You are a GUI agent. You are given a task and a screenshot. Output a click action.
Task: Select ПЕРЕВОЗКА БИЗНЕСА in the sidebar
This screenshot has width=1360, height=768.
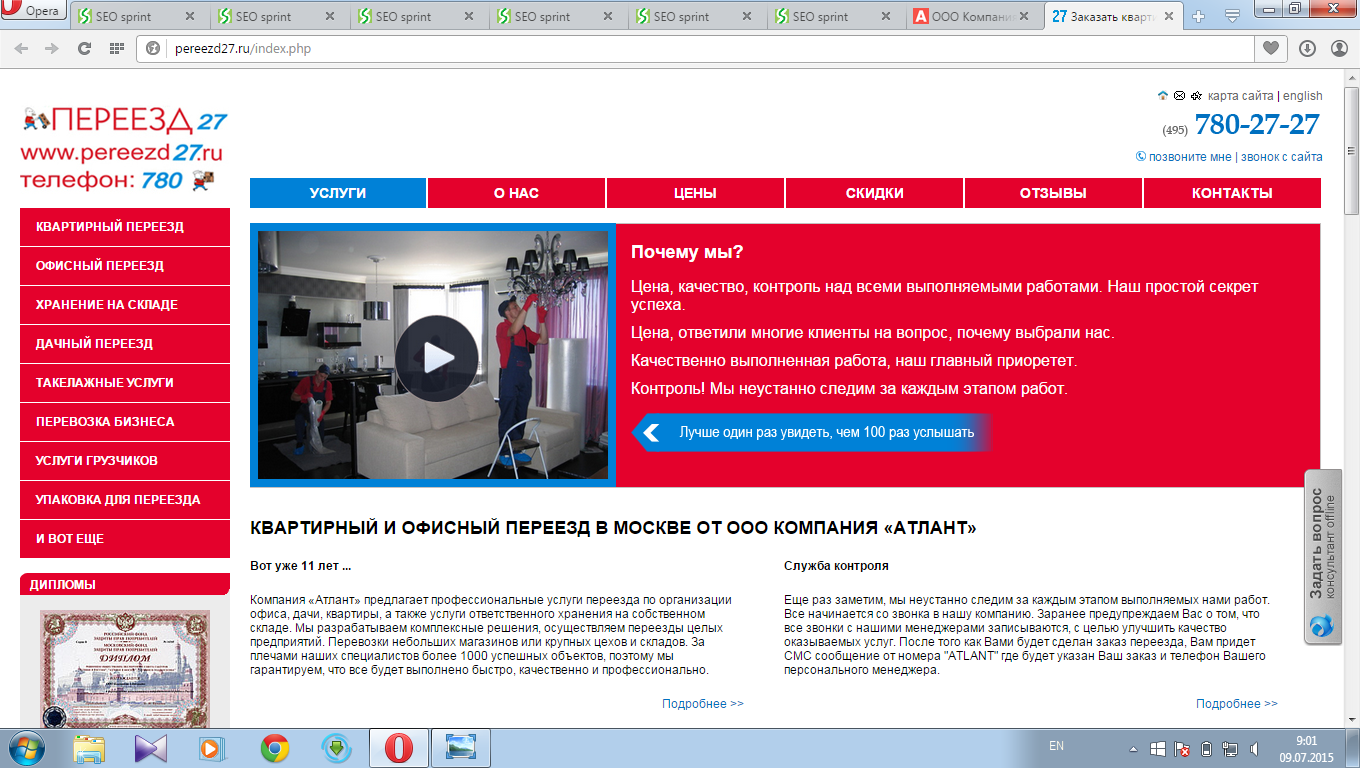[x=125, y=422]
